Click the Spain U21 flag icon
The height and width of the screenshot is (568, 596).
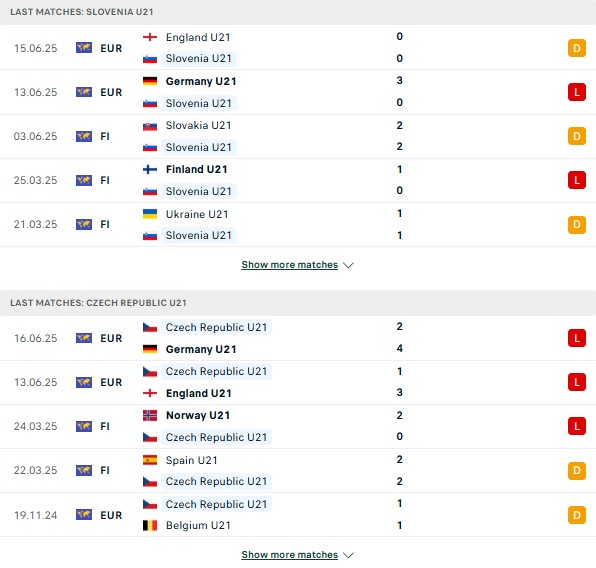[150, 460]
